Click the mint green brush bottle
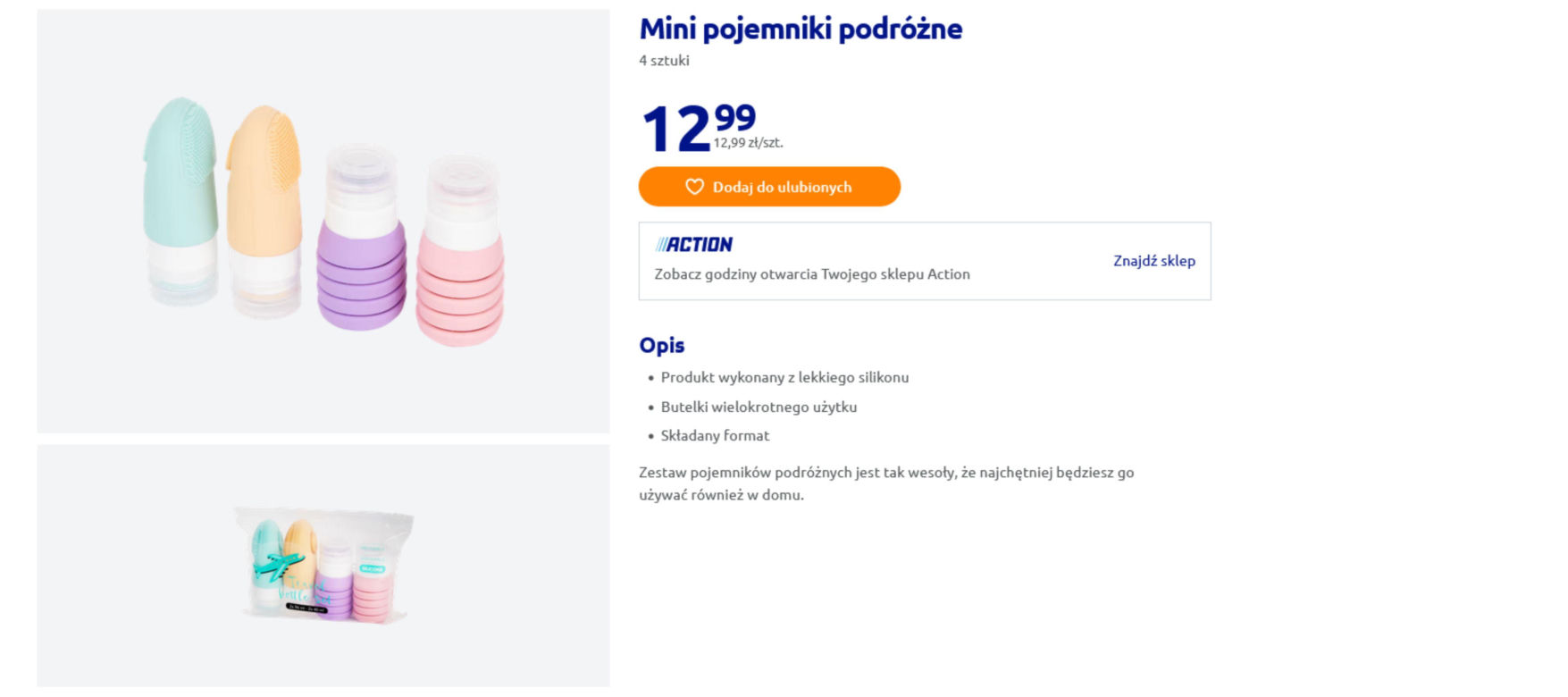The height and width of the screenshot is (697, 1568). 181,201
